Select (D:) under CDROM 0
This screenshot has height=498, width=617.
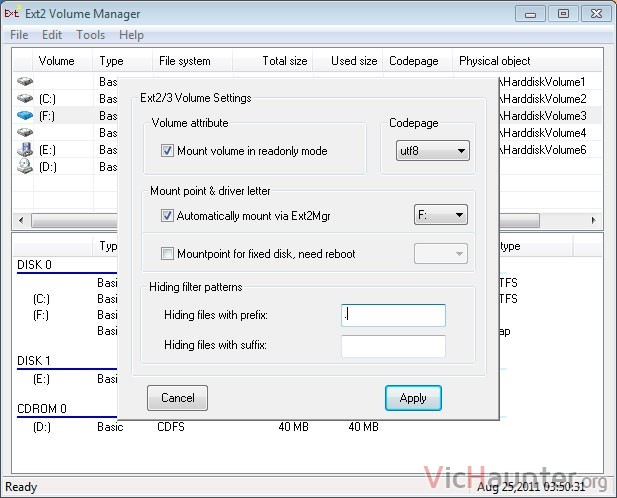click(x=42, y=427)
